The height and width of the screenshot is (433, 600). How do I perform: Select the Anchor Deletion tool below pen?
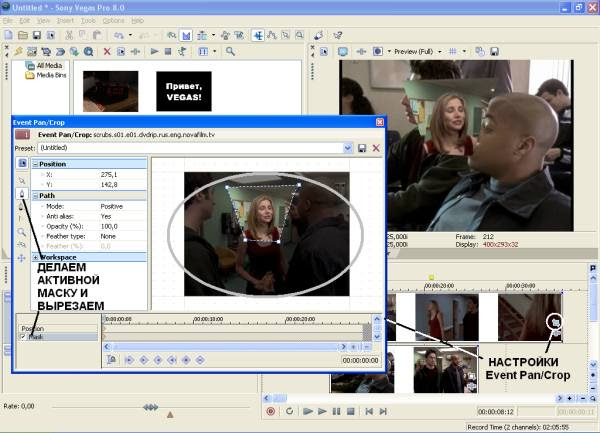21,207
